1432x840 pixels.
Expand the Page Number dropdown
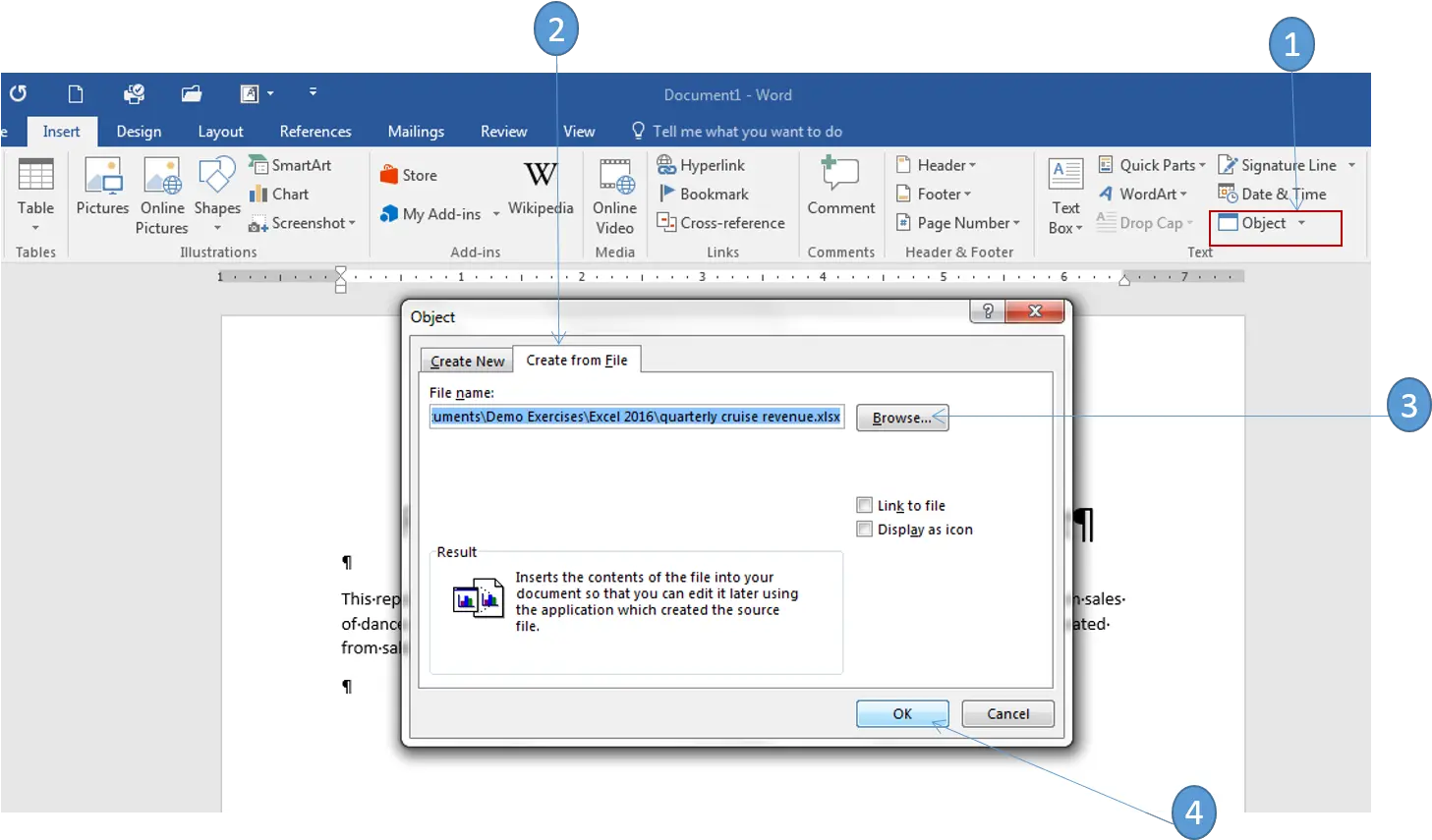pyautogui.click(x=1016, y=223)
